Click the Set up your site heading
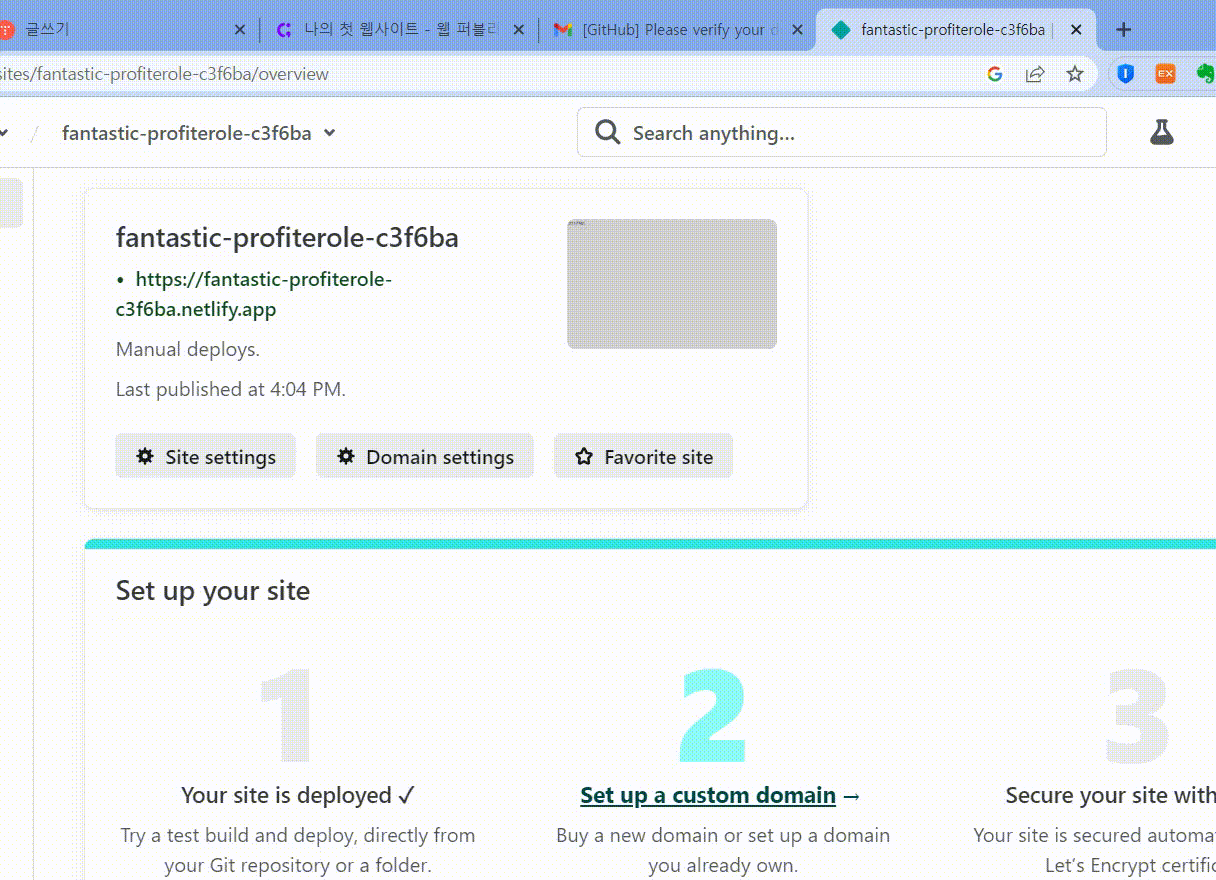 click(x=213, y=590)
